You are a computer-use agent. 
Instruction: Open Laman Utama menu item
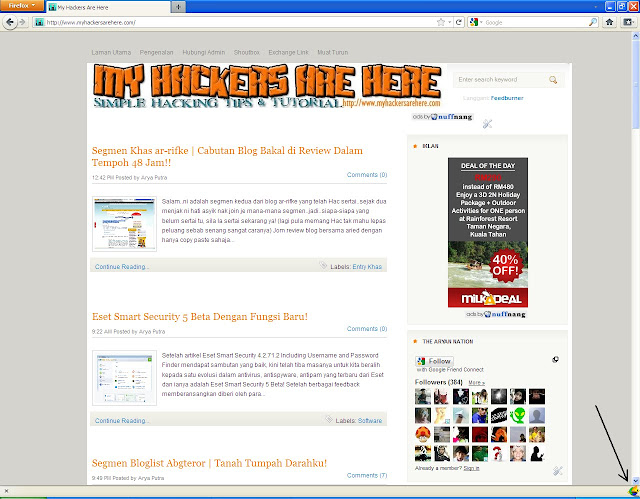tap(111, 52)
